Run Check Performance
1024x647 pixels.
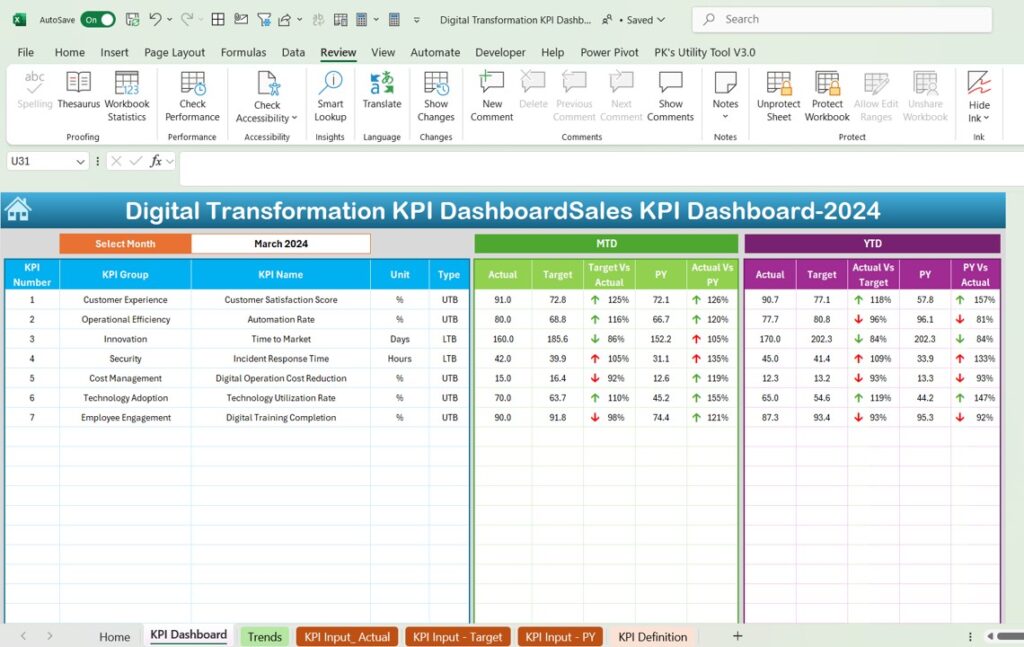pos(192,97)
